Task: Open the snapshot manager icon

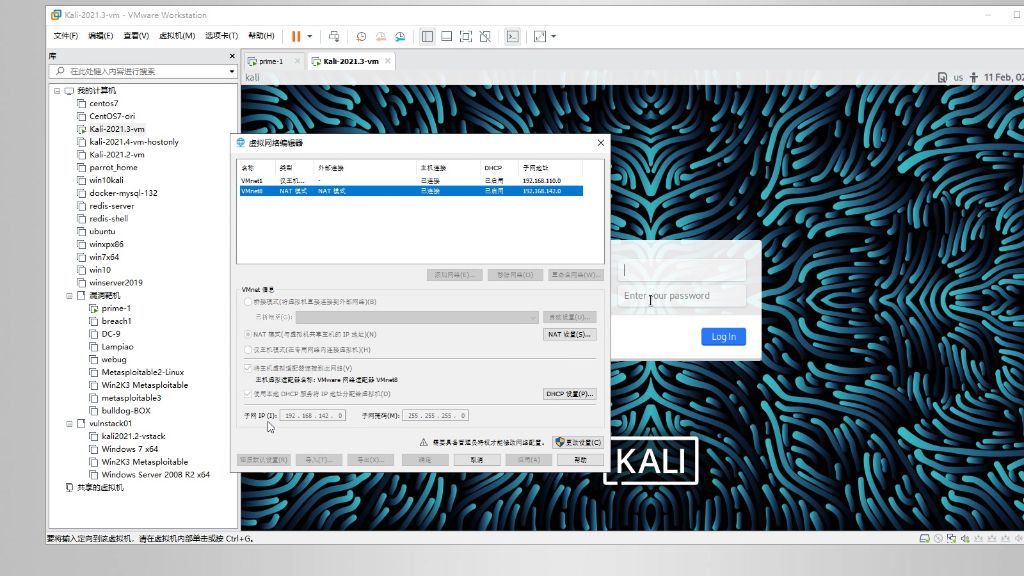Action: coord(400,37)
